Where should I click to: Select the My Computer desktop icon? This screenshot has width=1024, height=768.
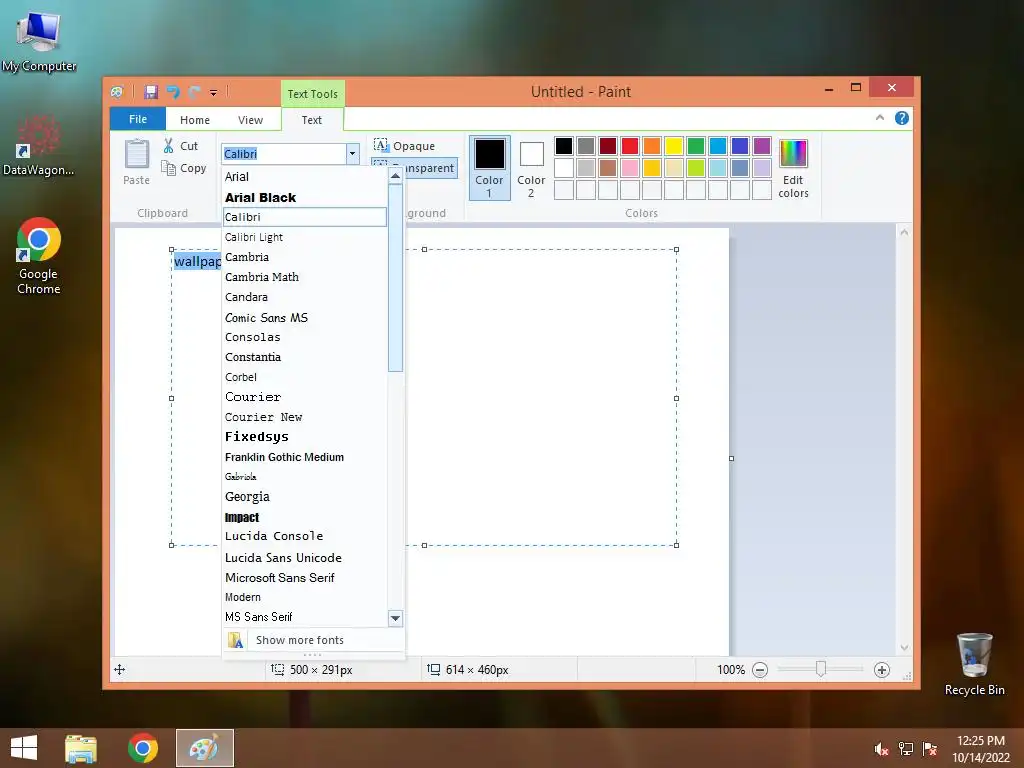pyautogui.click(x=39, y=40)
